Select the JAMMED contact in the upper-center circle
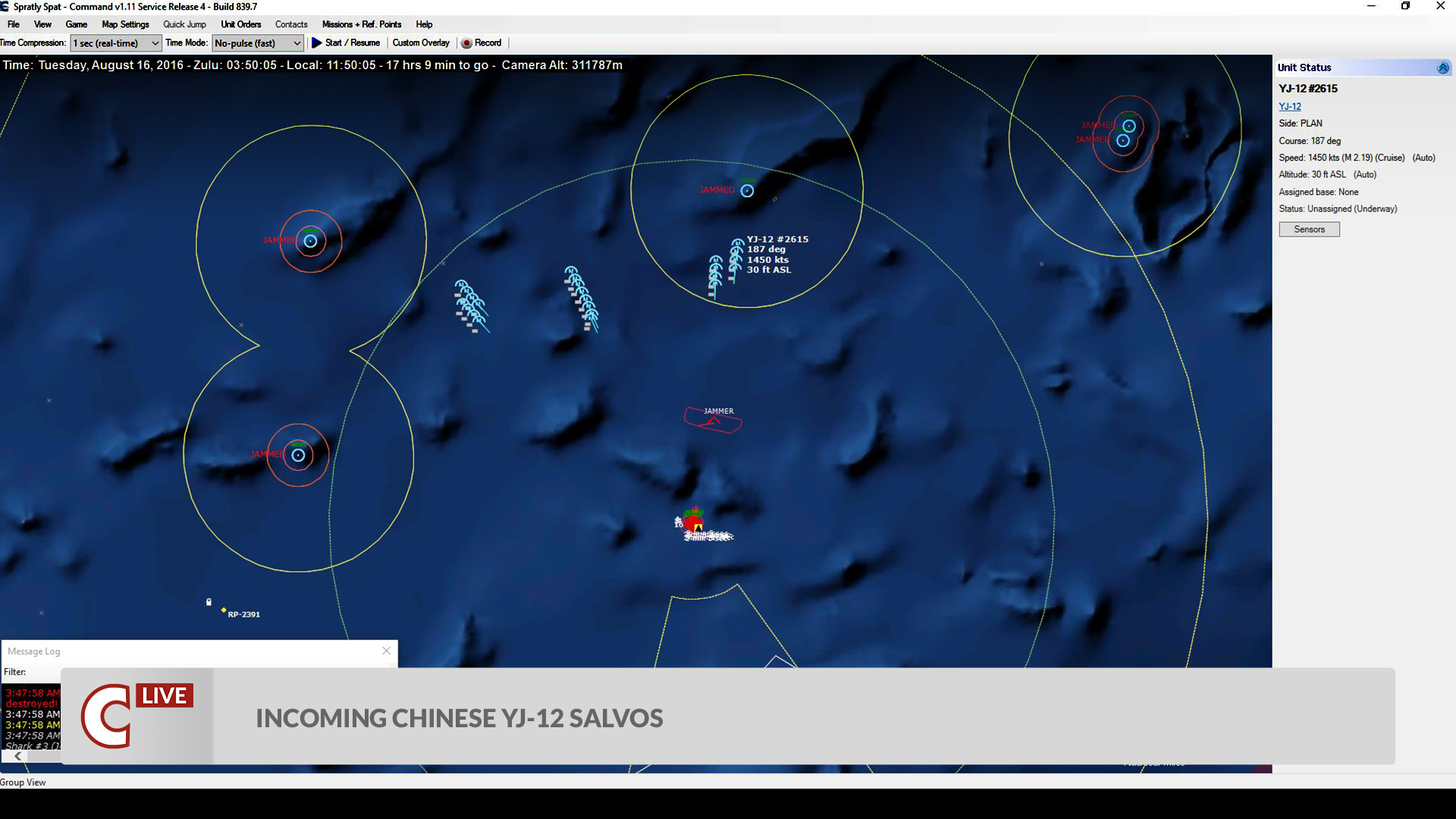 (x=747, y=190)
